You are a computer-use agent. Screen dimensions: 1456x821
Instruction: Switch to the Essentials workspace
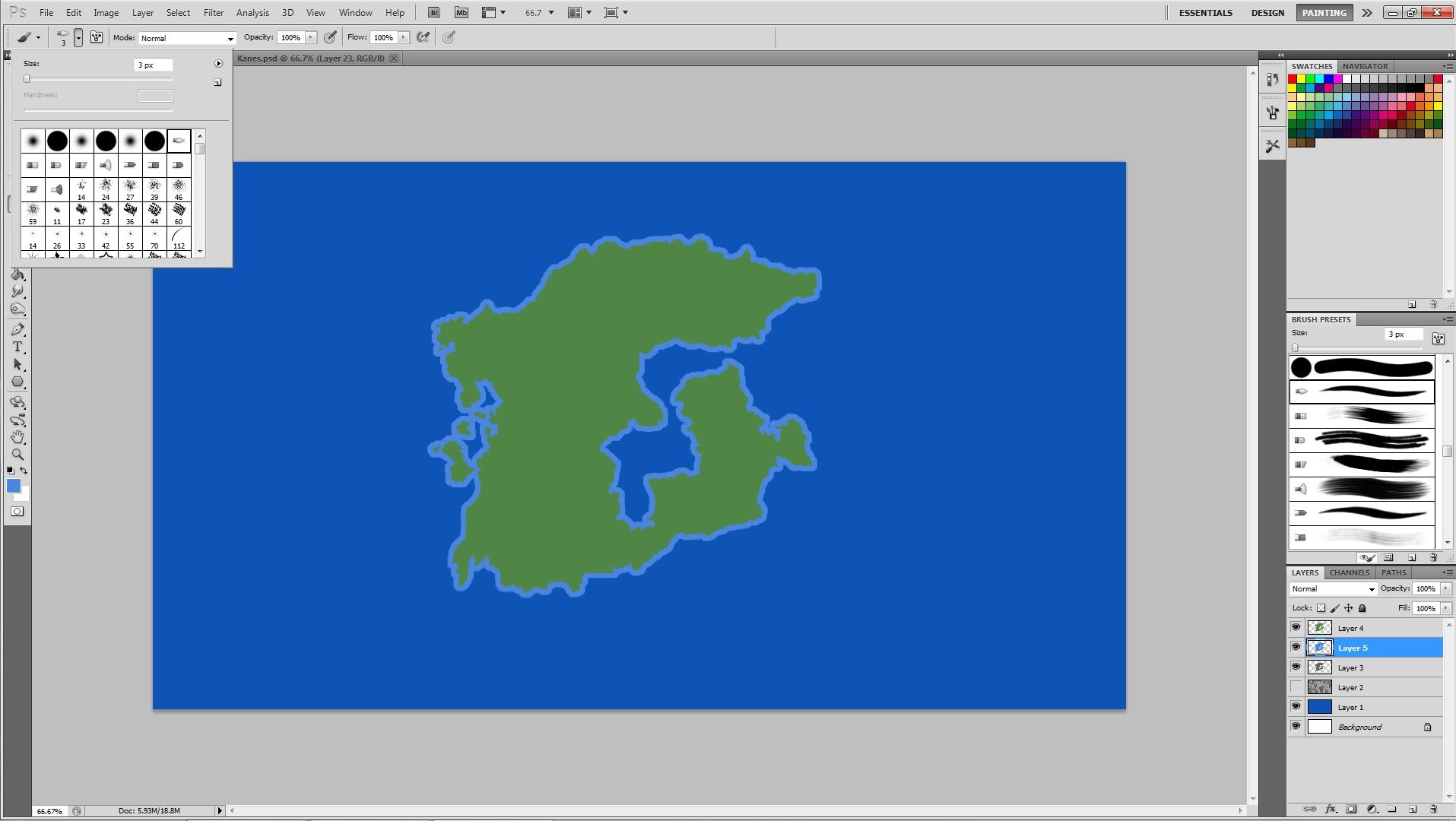point(1205,13)
